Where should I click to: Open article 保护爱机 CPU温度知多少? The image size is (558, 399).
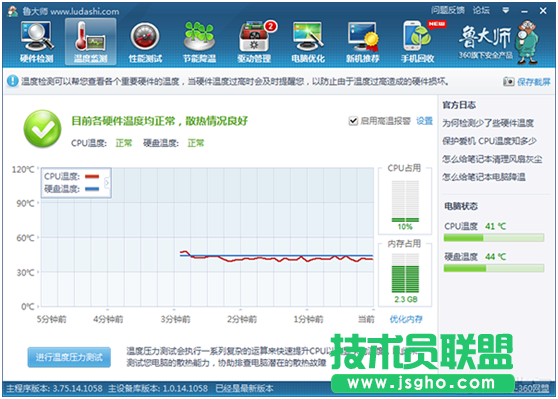click(x=489, y=141)
